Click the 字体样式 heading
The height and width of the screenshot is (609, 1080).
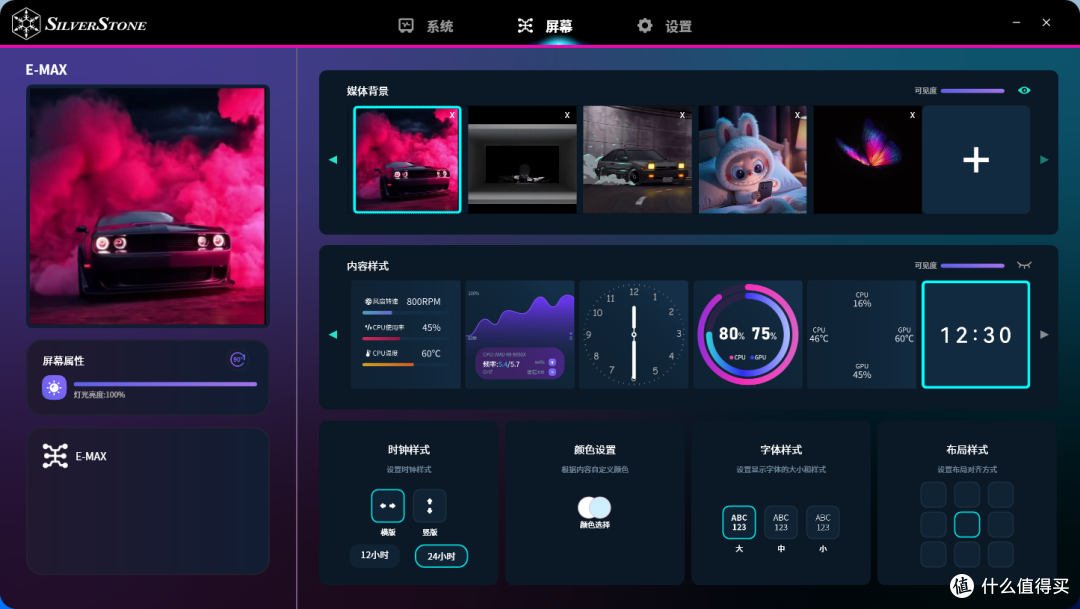[781, 450]
